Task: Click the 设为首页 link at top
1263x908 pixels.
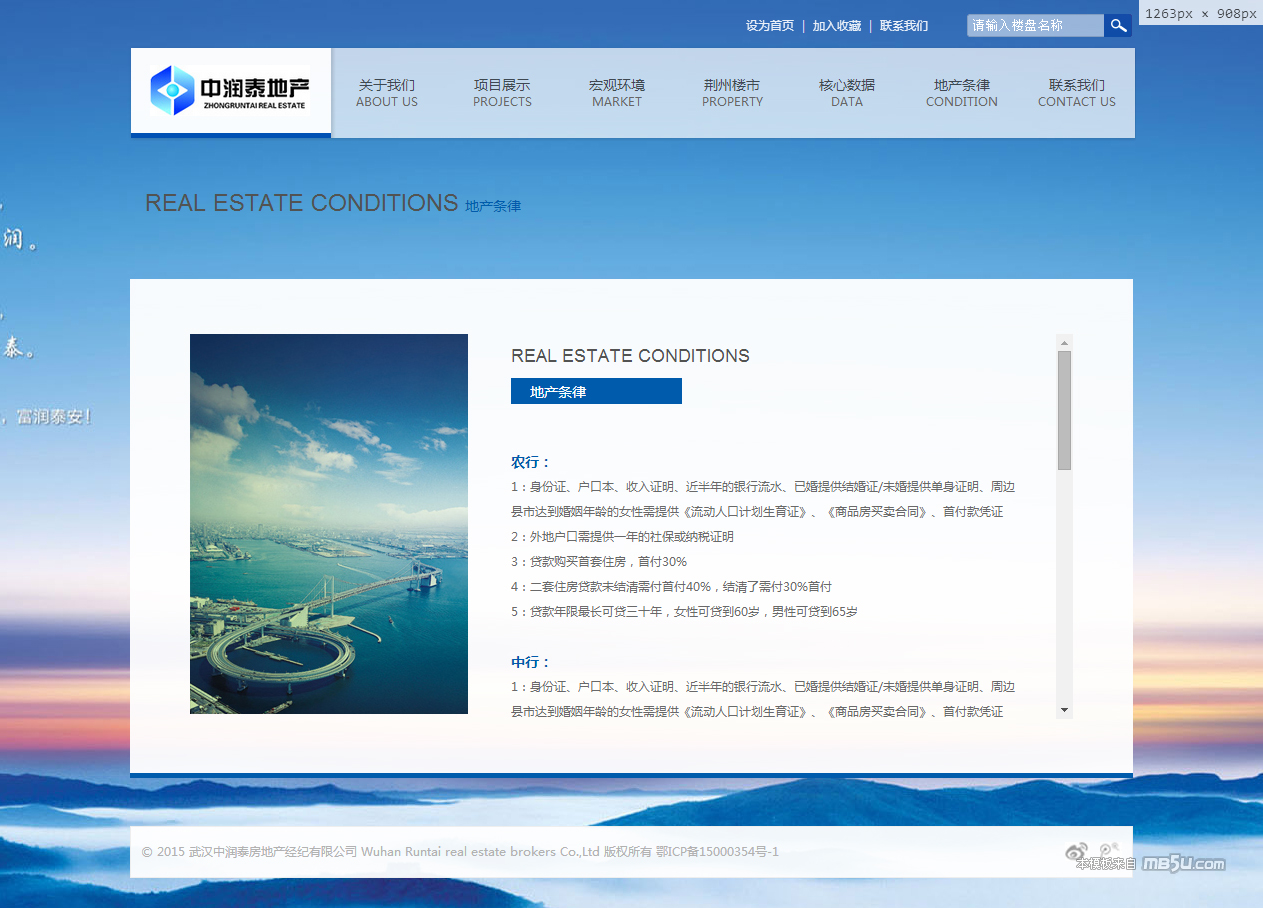Action: (770, 26)
